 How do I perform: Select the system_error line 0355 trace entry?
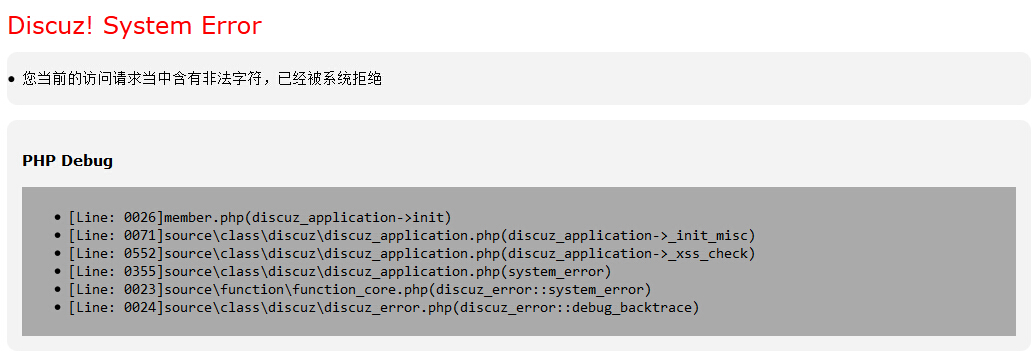[340, 271]
